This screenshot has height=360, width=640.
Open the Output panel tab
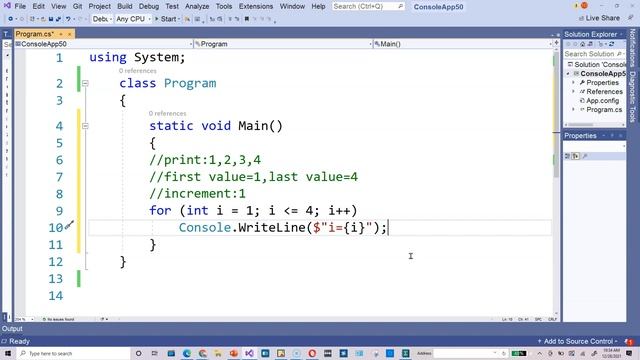pos(12,329)
